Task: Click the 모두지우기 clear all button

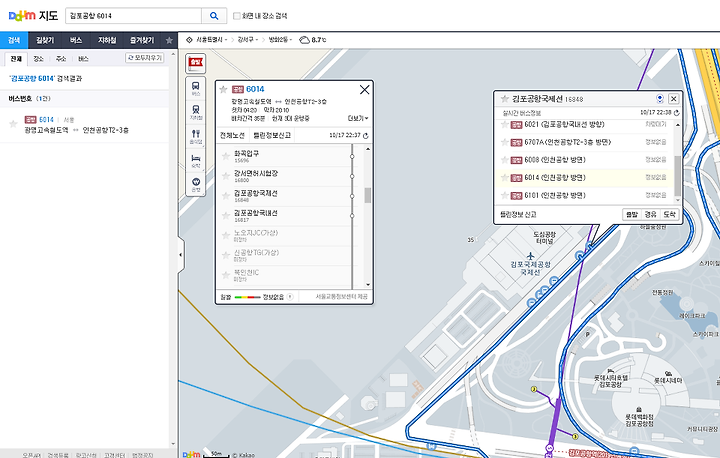Action: (x=145, y=58)
